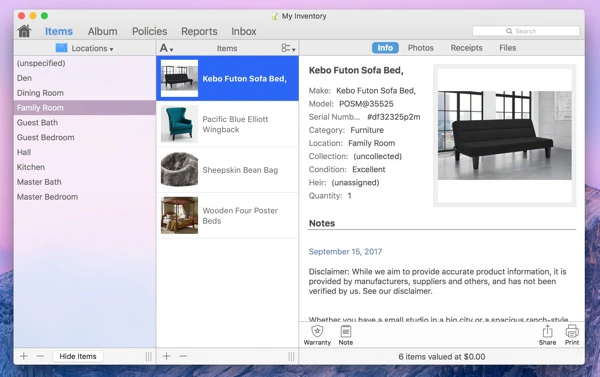Screen dimensions: 600x377
Task: Select the Den location
Action: point(85,78)
